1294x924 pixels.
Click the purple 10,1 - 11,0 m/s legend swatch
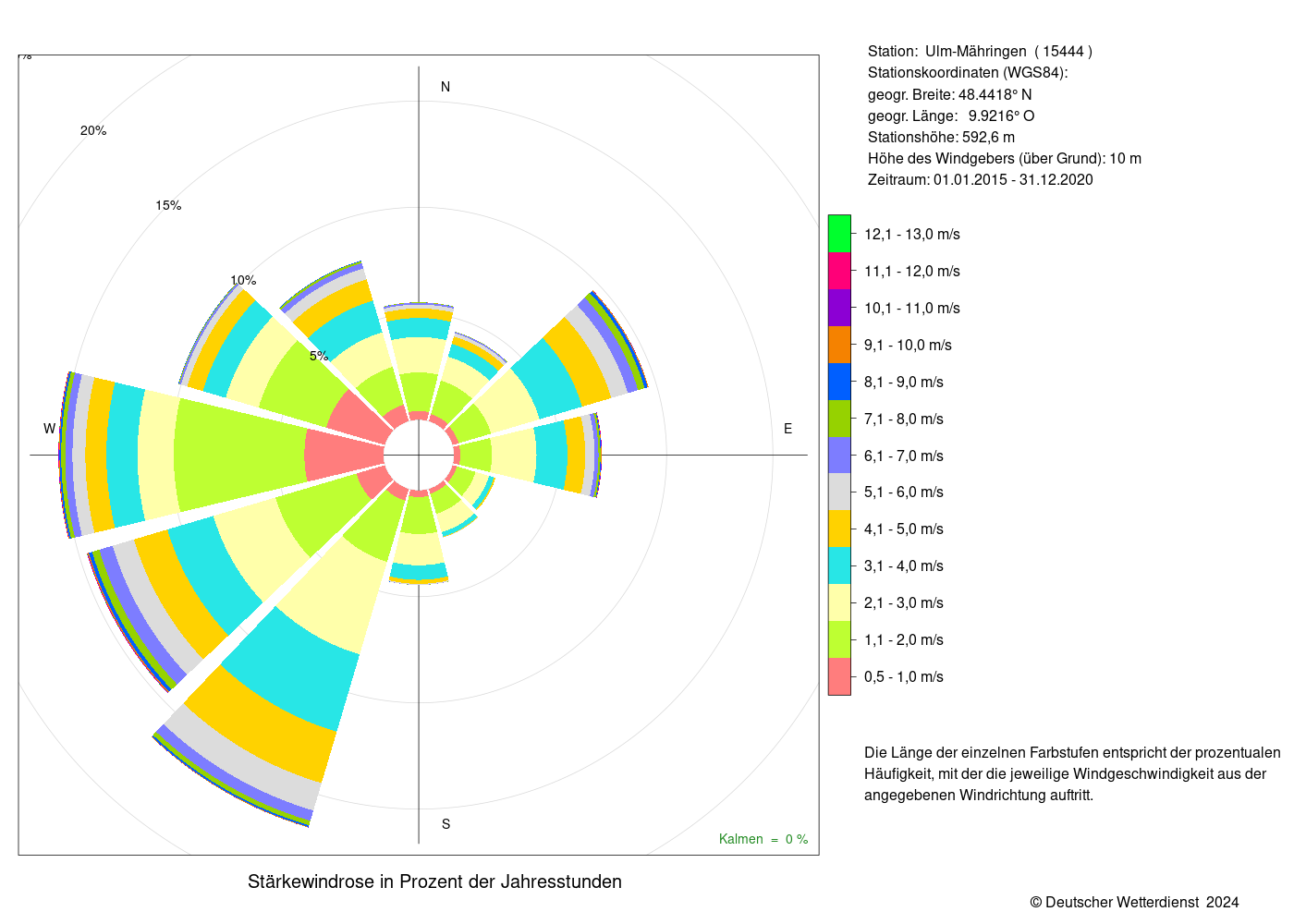(839, 308)
